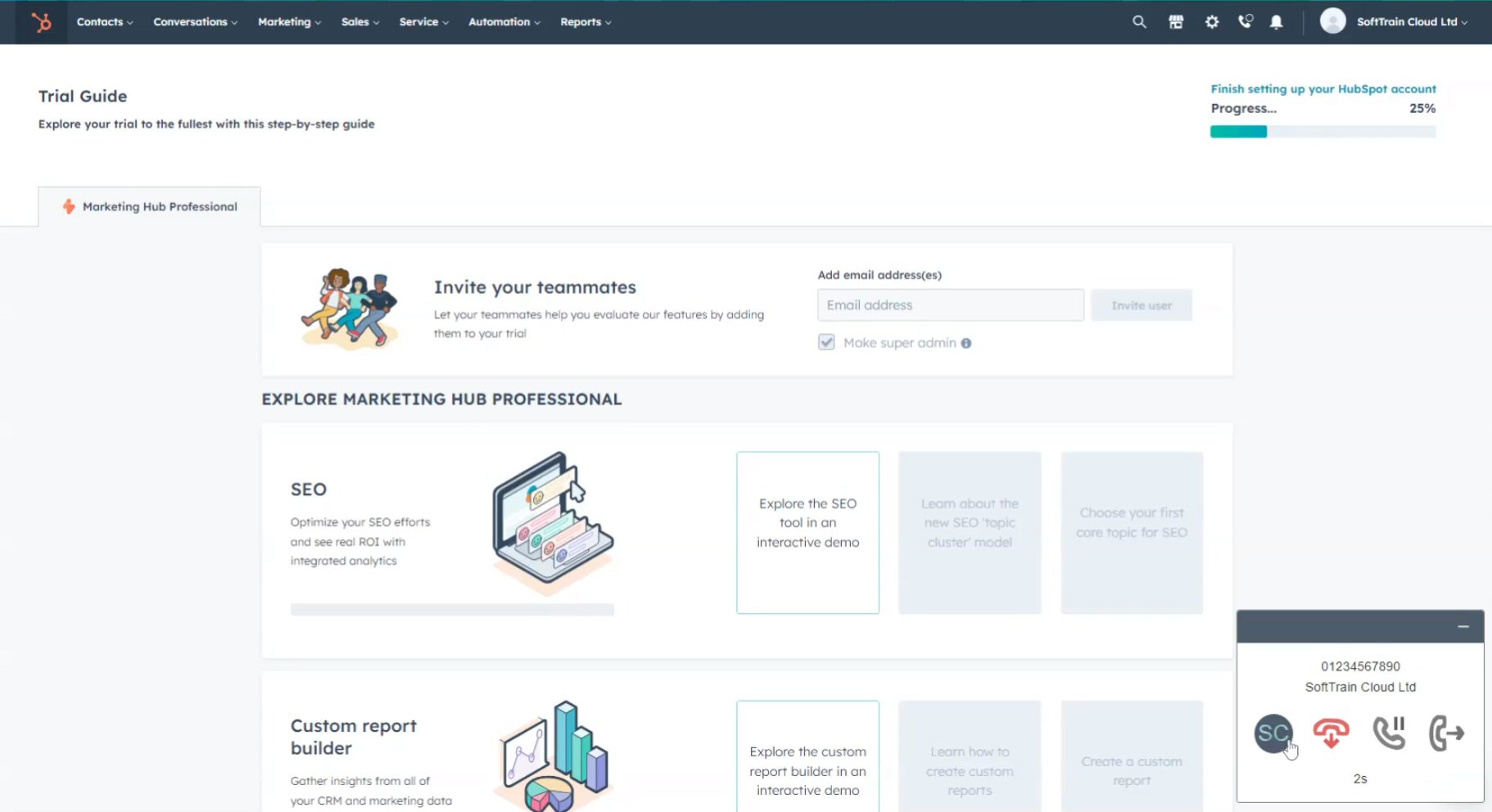Expand the Marketing menu

(289, 22)
